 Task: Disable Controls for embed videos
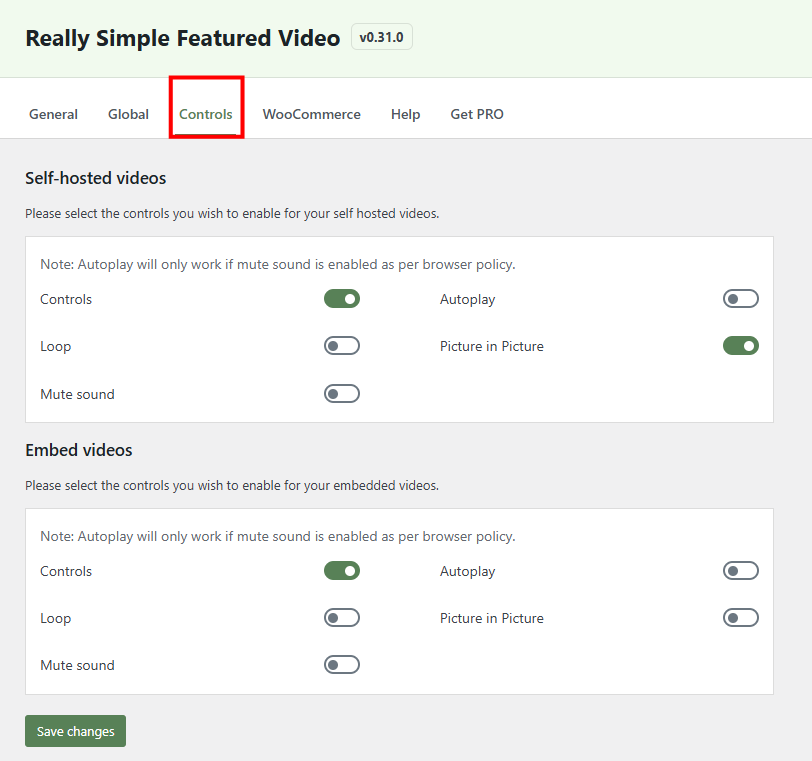[341, 570]
